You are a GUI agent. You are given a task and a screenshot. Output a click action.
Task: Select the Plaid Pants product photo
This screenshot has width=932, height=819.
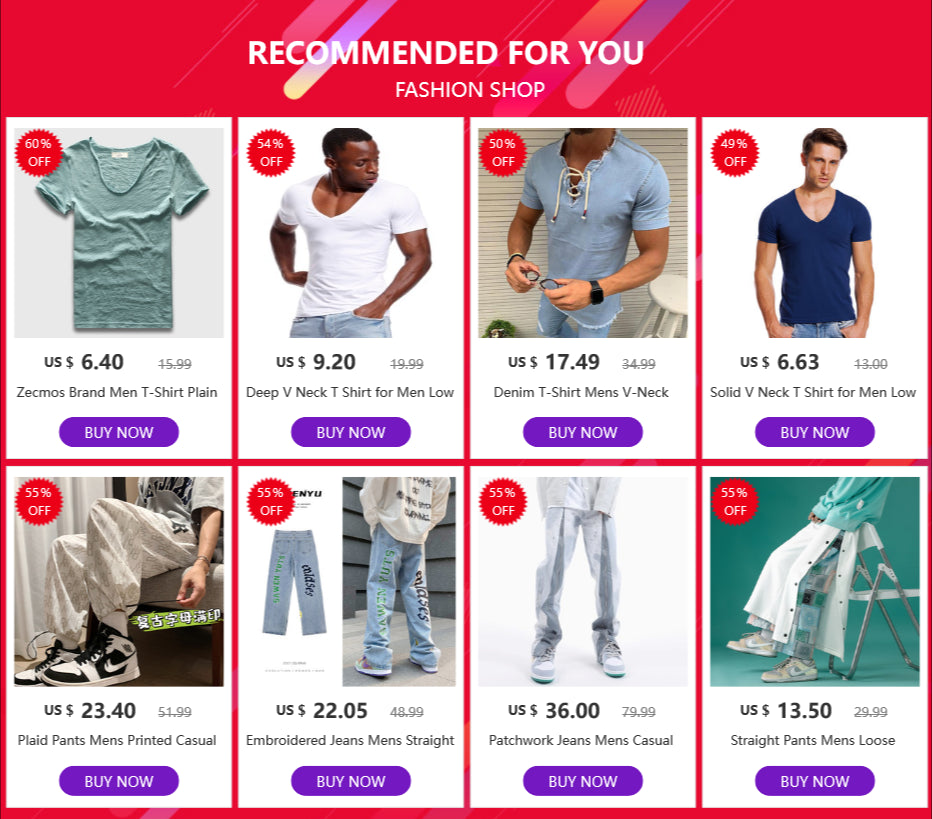[x=118, y=580]
